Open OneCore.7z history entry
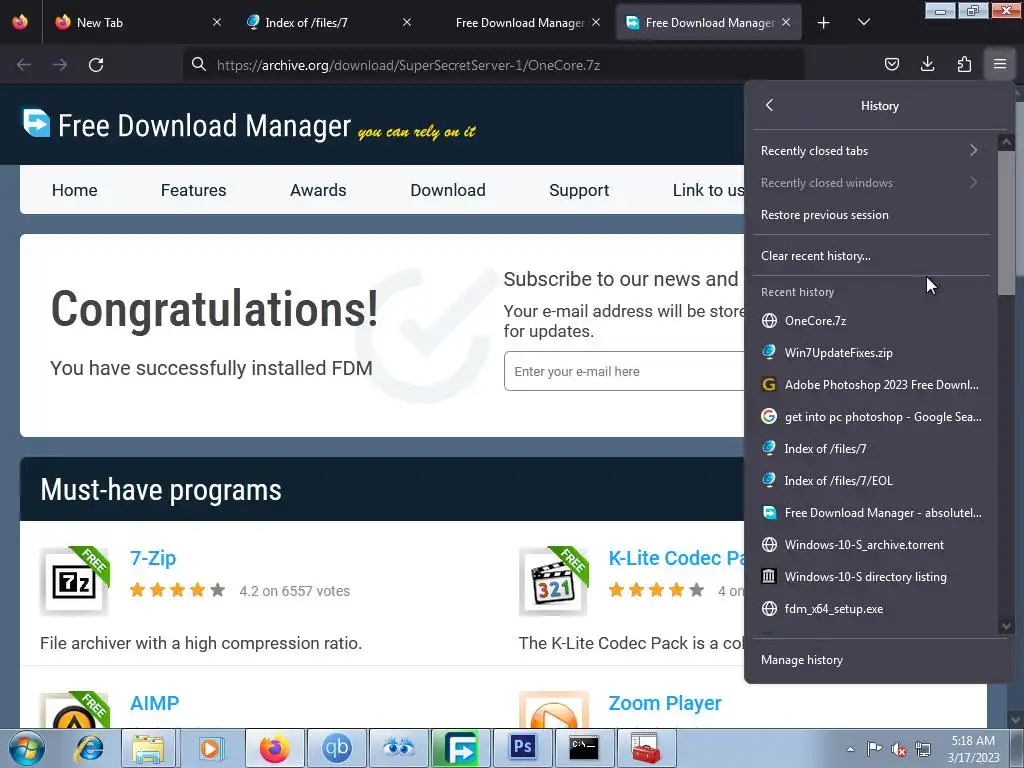The width and height of the screenshot is (1024, 768). (x=871, y=321)
